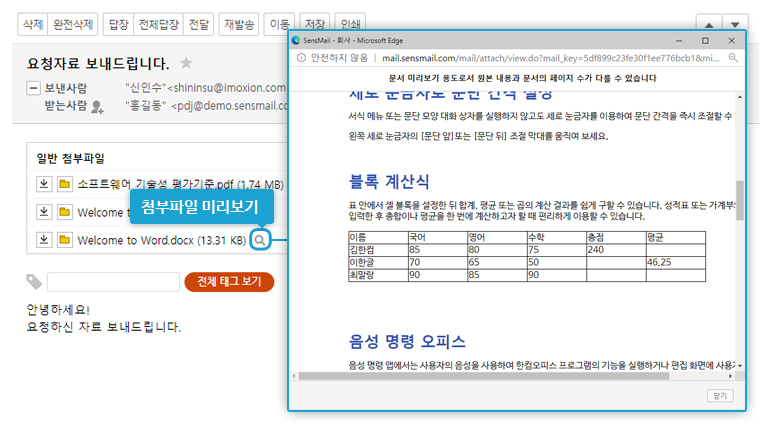This screenshot has width=770, height=440.
Task: Click 전체 태그 보기 orange button
Action: coord(229,282)
